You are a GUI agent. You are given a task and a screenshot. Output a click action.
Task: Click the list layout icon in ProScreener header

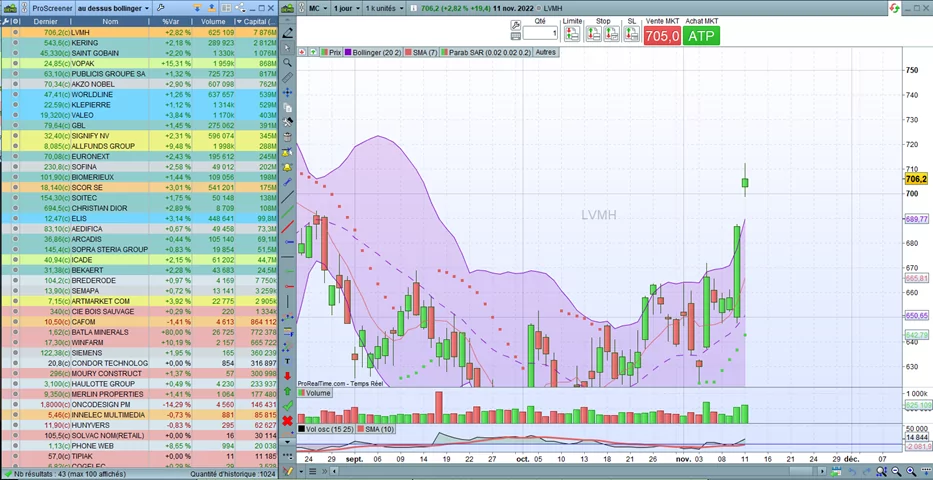click(226, 8)
